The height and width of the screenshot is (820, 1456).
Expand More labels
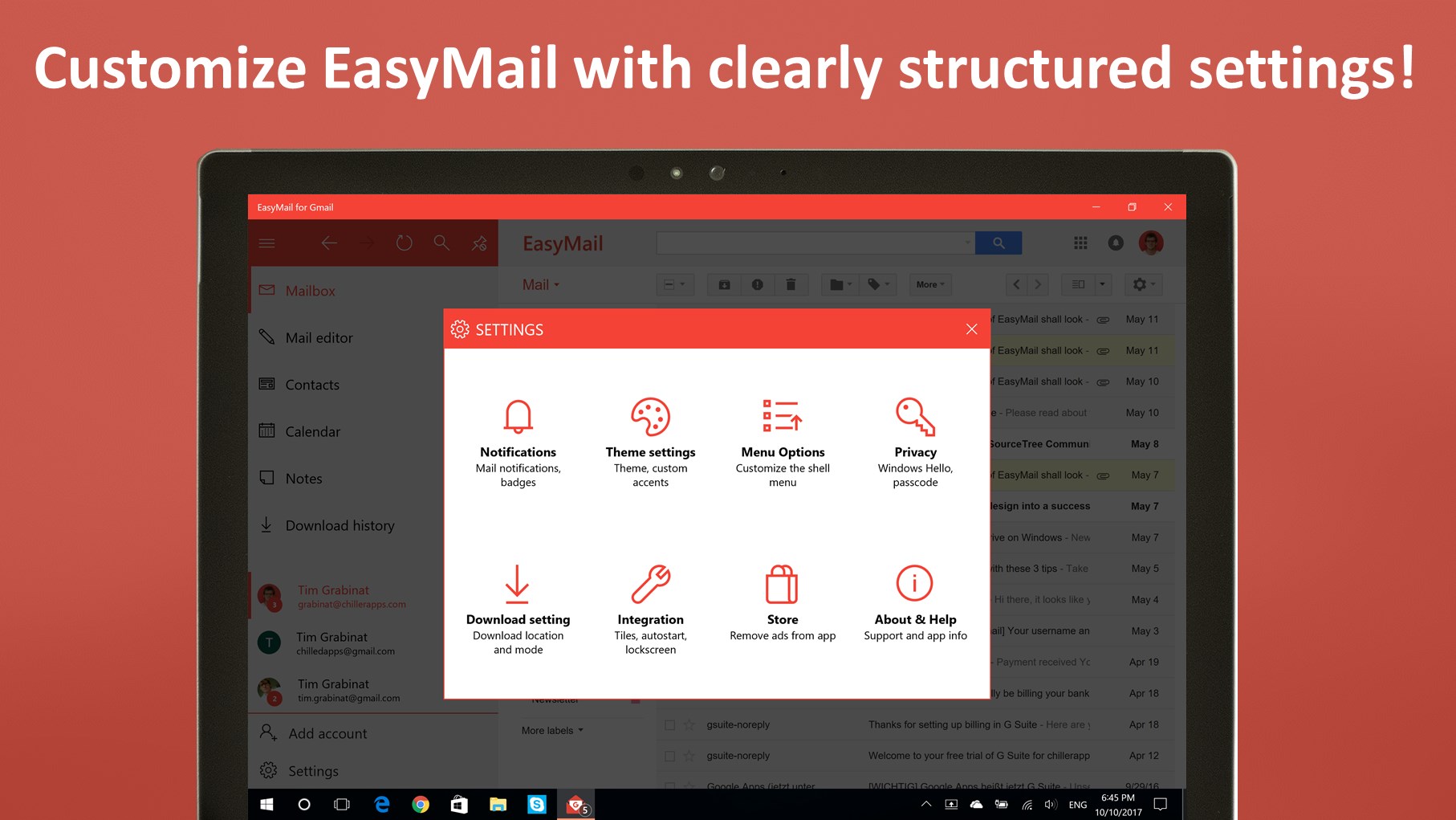552,731
